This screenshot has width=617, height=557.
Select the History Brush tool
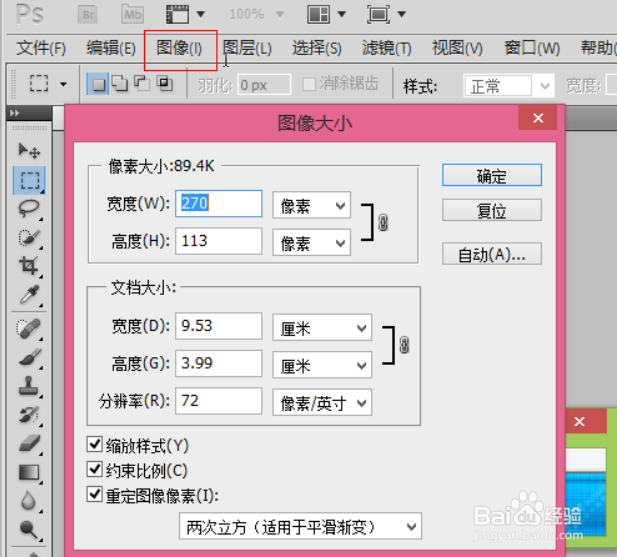point(29,415)
